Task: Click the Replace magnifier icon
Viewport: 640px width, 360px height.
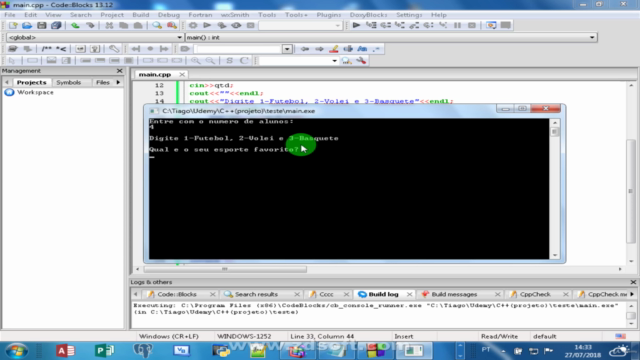Action: (172, 25)
